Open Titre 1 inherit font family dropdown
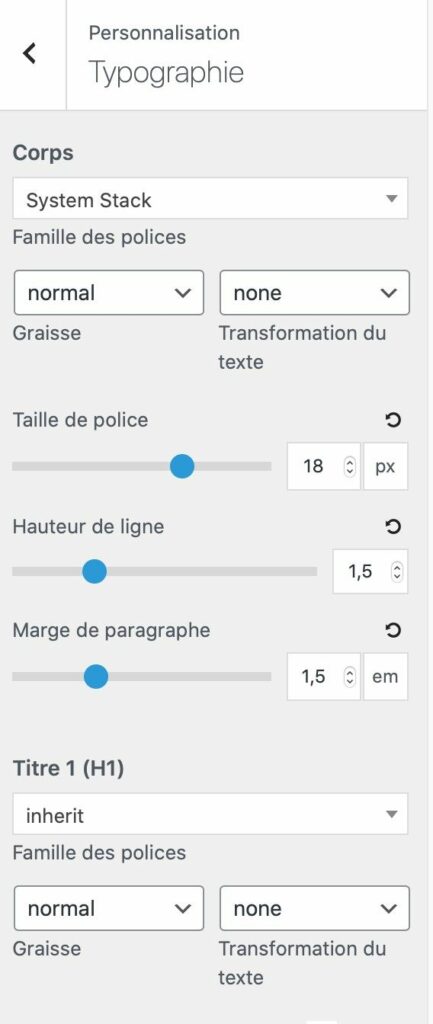The height and width of the screenshot is (1024, 433). pyautogui.click(x=210, y=814)
